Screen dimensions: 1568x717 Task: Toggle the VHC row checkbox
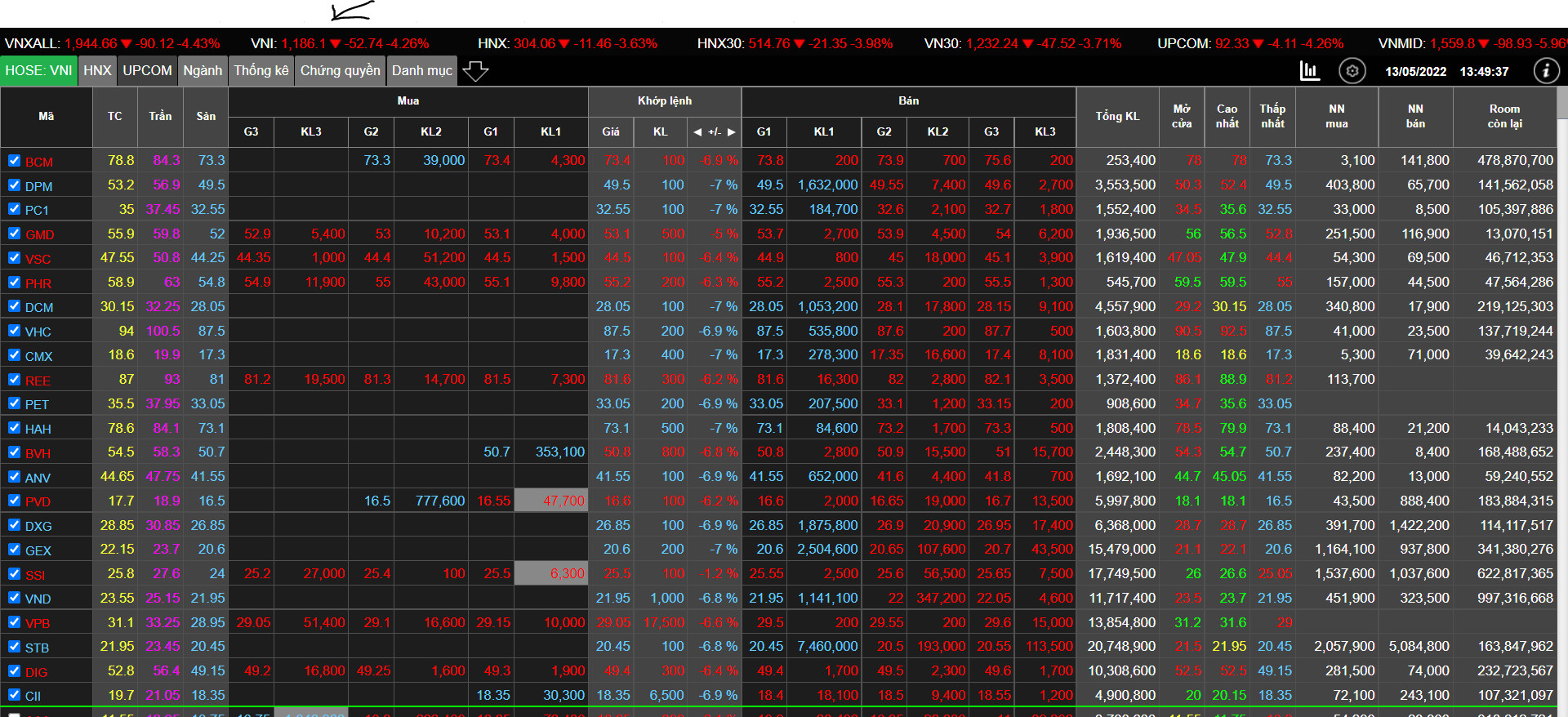[14, 331]
